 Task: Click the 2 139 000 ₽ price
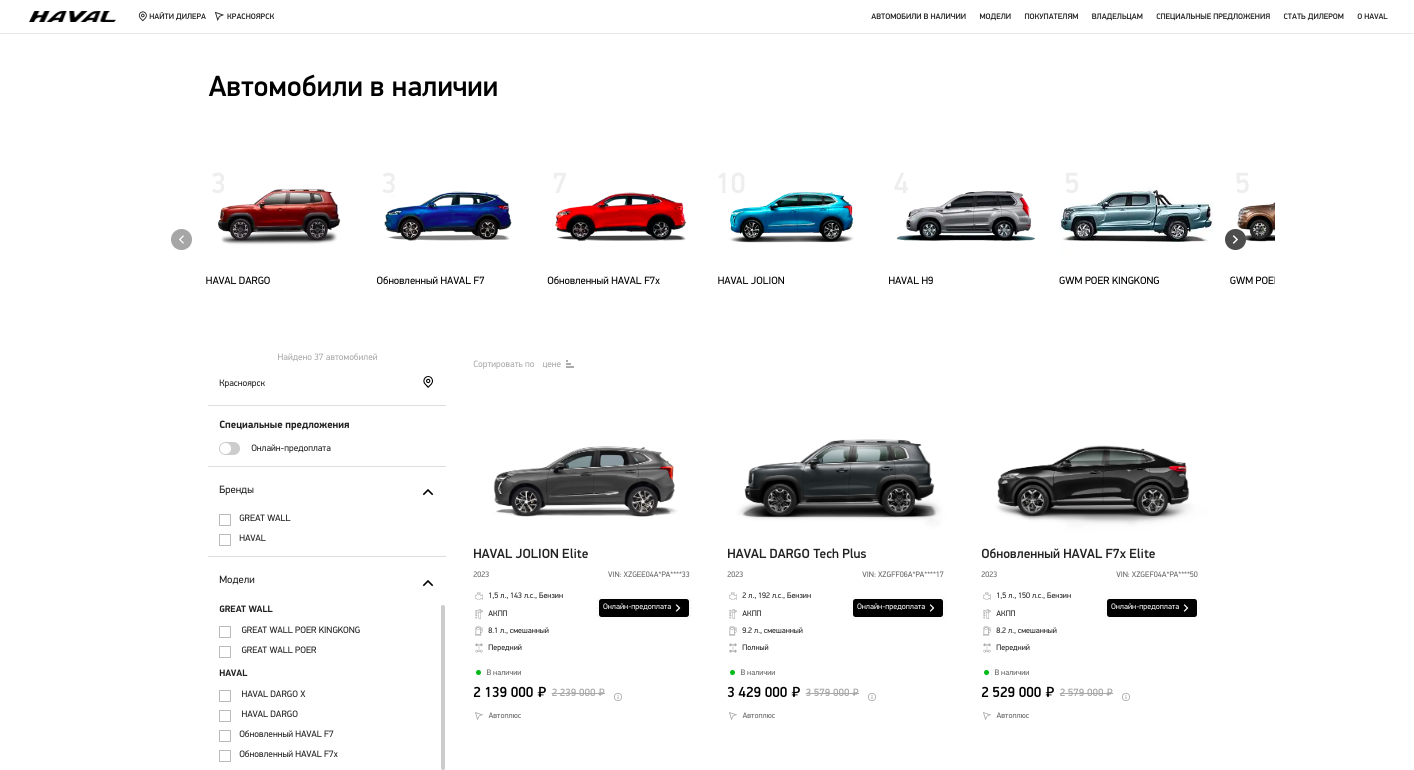[510, 692]
